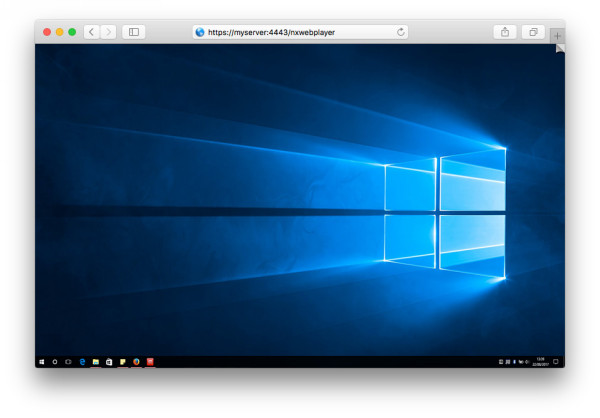Screen dimensions: 600x418
Task: Open the Safari Share menu
Action: point(505,32)
